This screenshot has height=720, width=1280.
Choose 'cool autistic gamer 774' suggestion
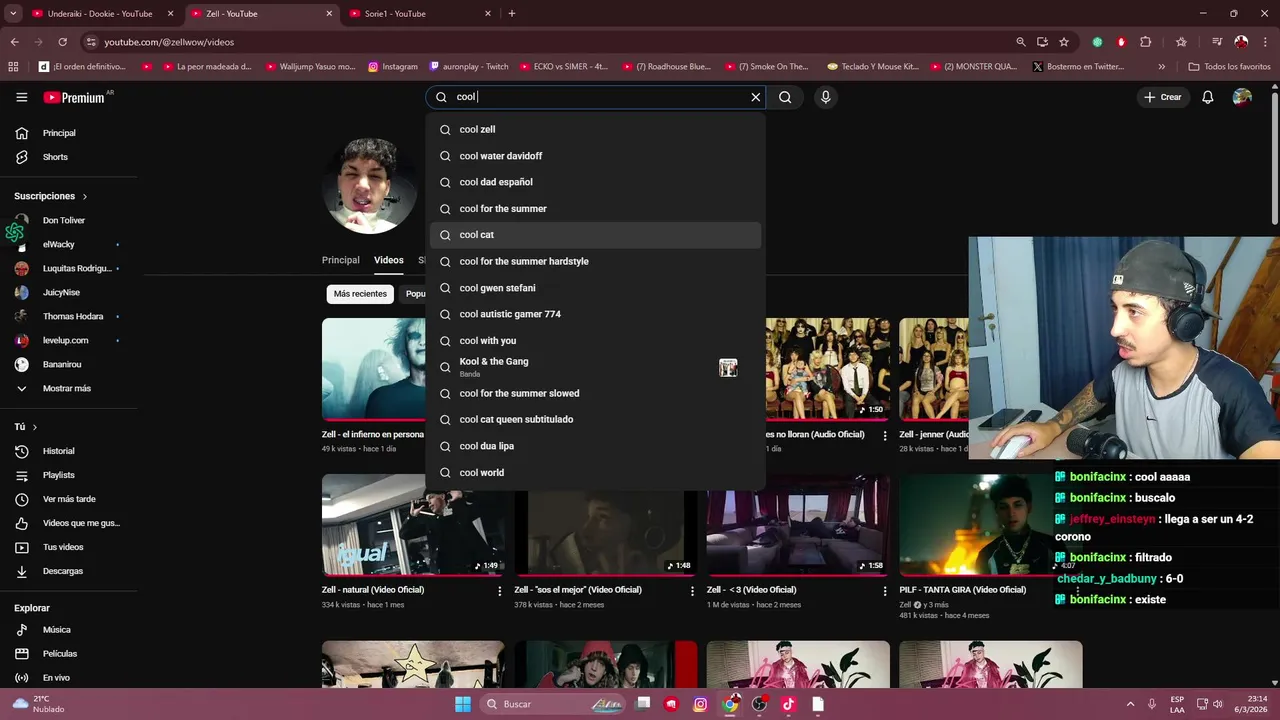[595, 314]
